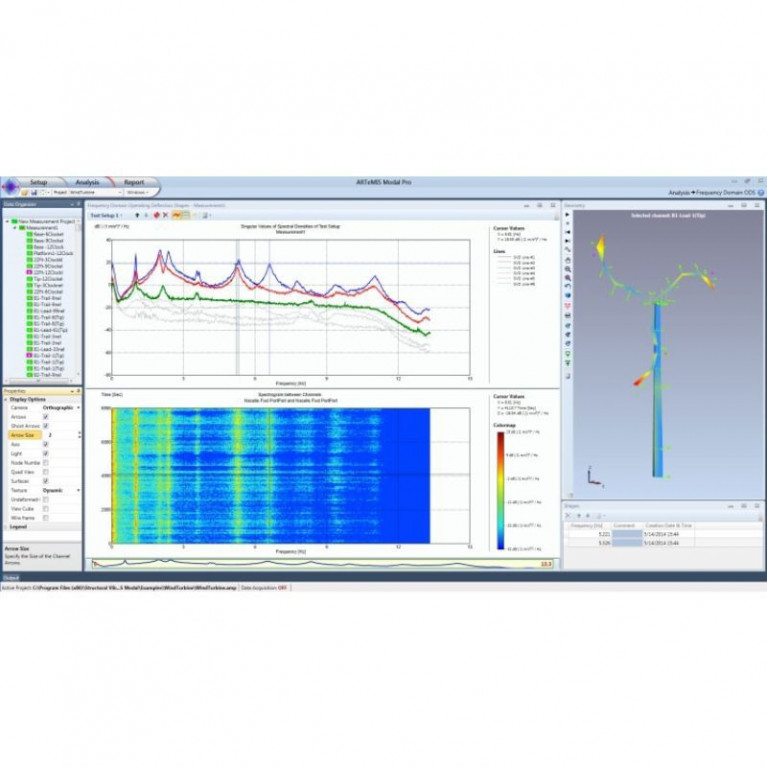This screenshot has width=767, height=767.
Task: Click the orange highlighted chart mode icon
Action: [x=177, y=215]
